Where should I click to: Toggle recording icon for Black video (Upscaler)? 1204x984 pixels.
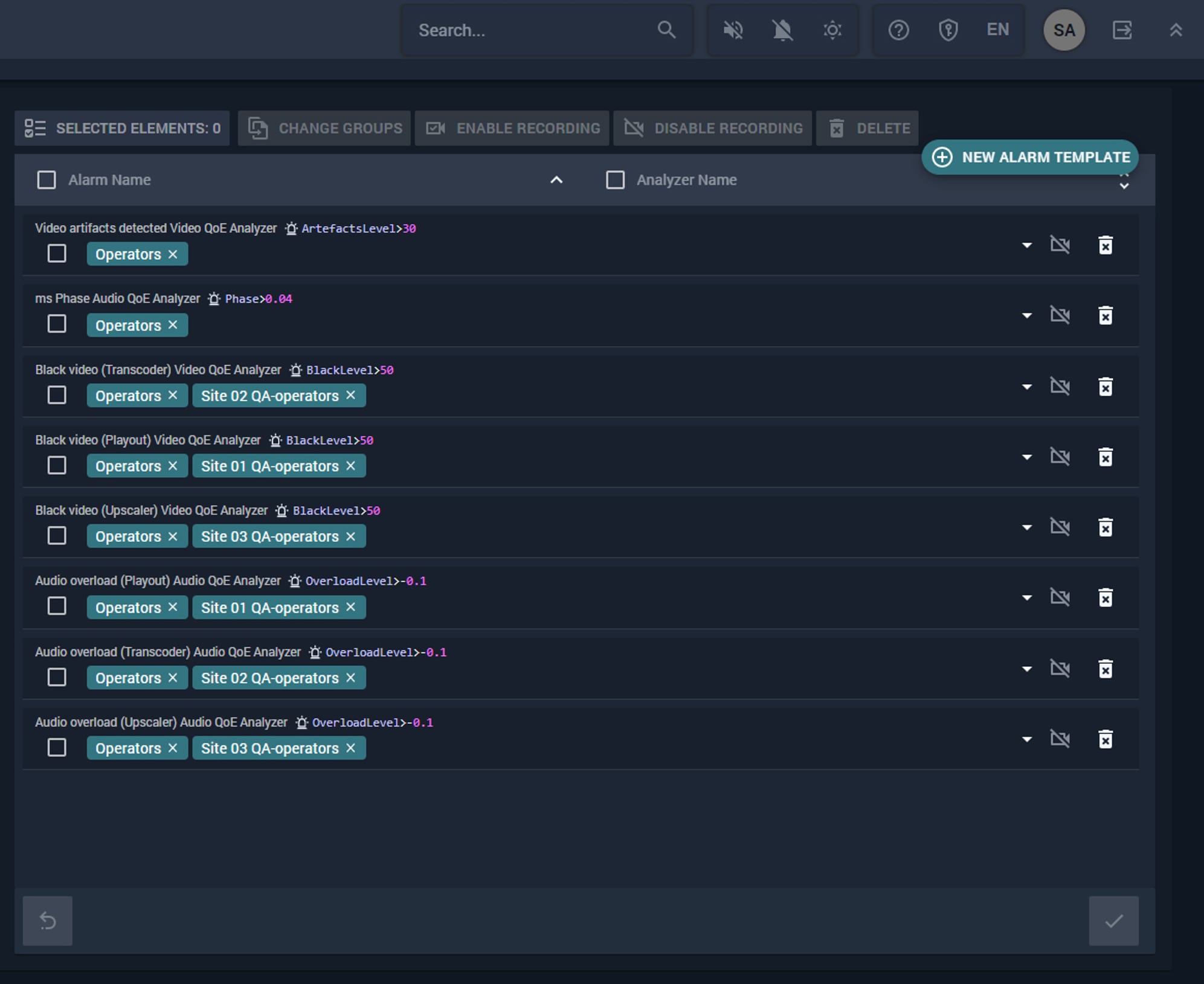click(1060, 527)
